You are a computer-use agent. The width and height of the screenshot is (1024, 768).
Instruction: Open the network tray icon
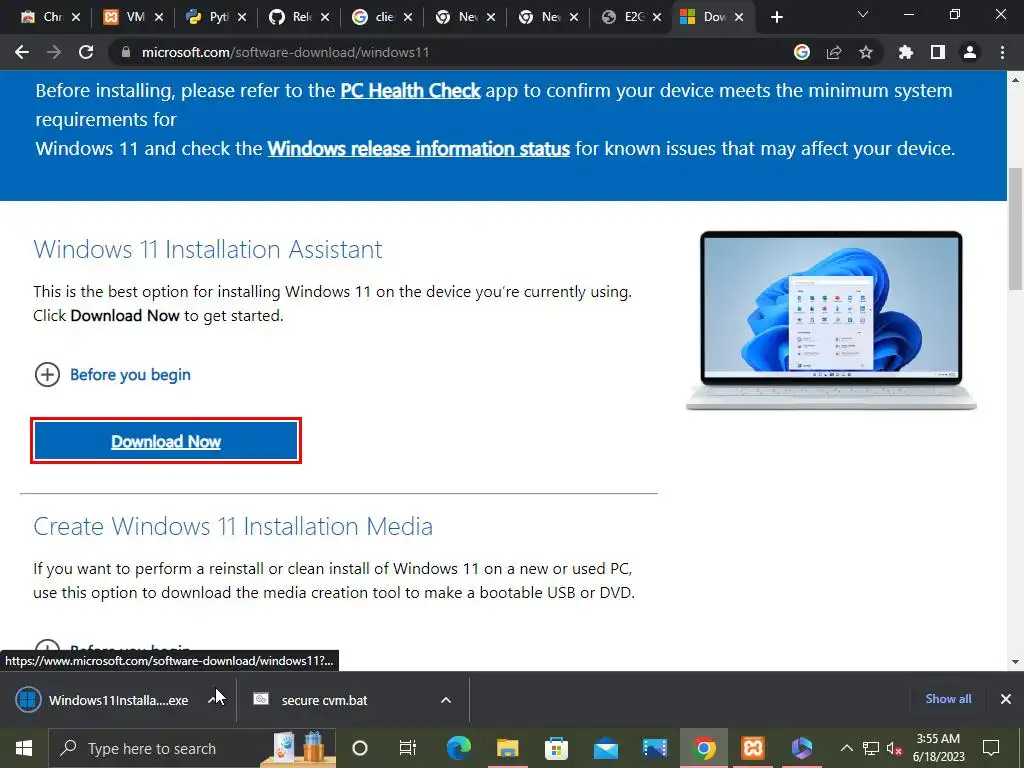point(871,748)
